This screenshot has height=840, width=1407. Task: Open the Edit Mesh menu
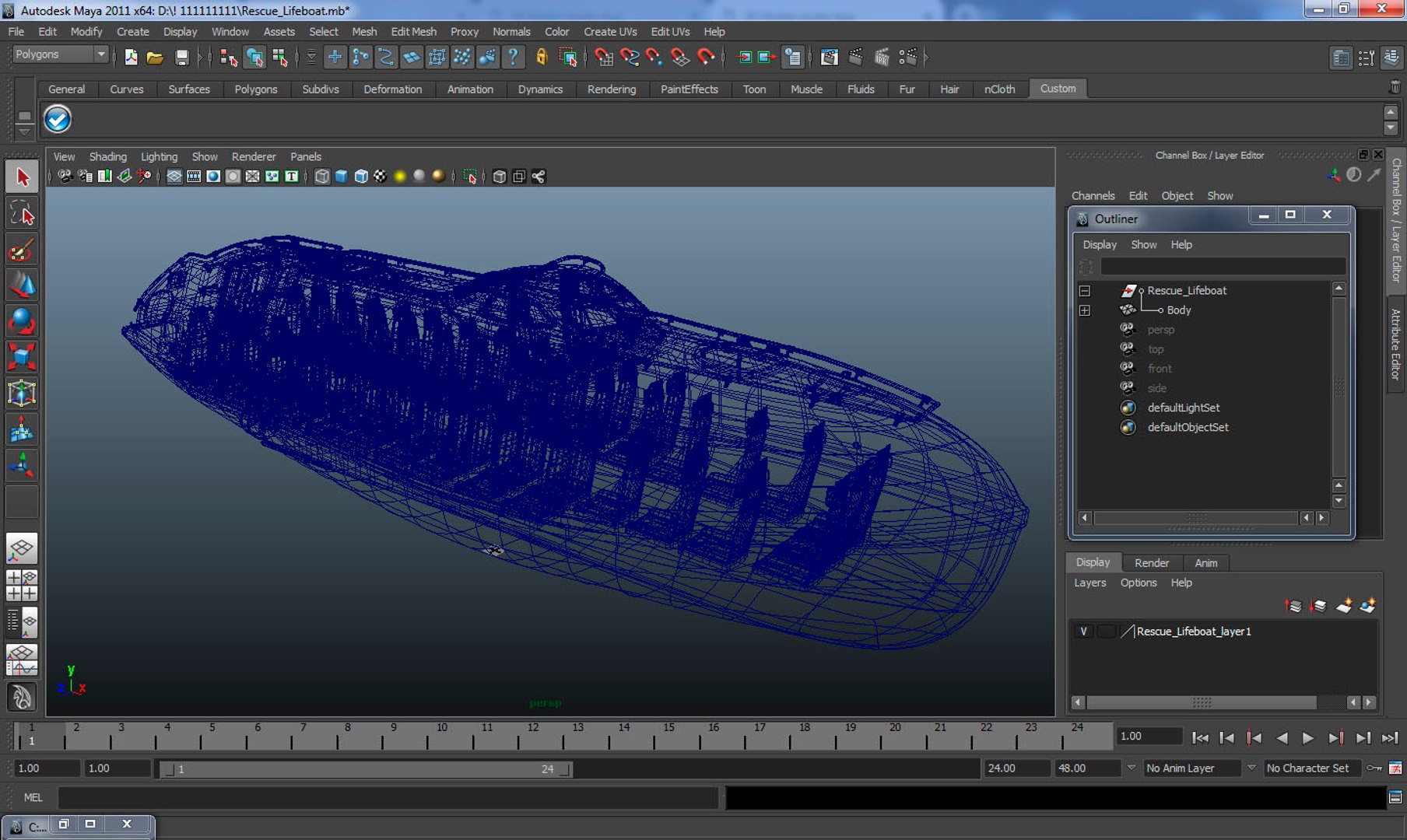413,32
